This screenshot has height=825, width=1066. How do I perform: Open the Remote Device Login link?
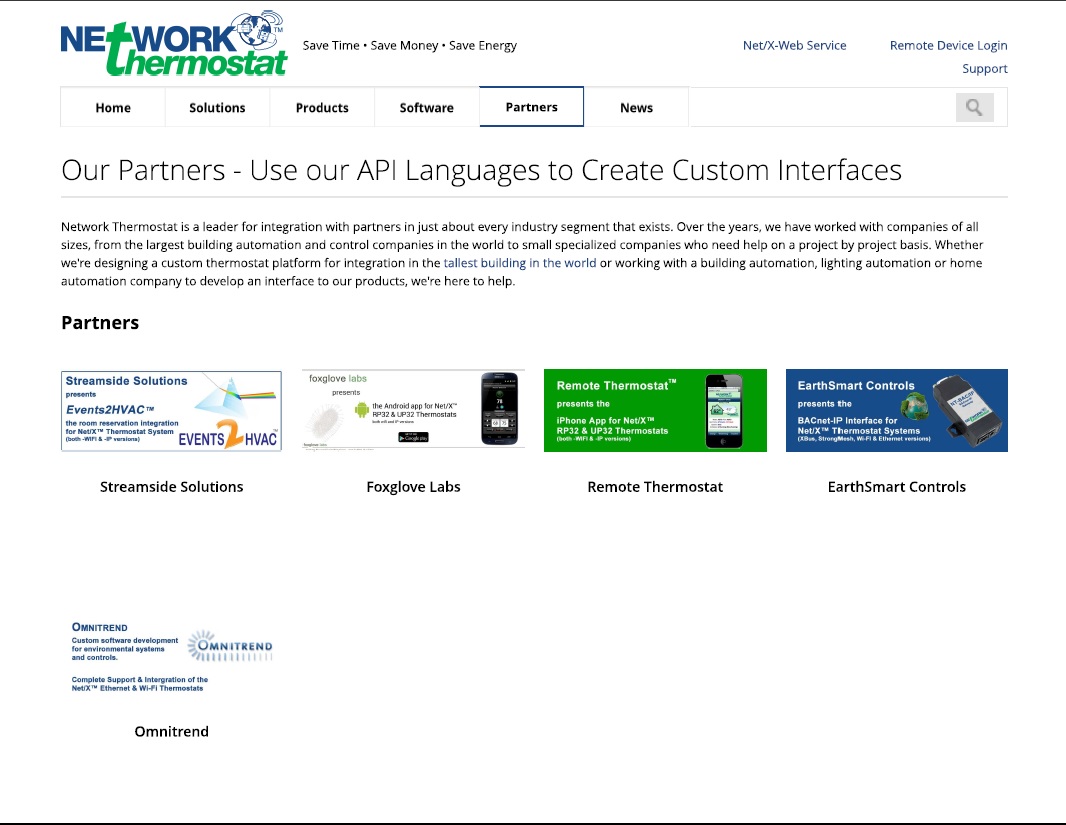click(948, 46)
